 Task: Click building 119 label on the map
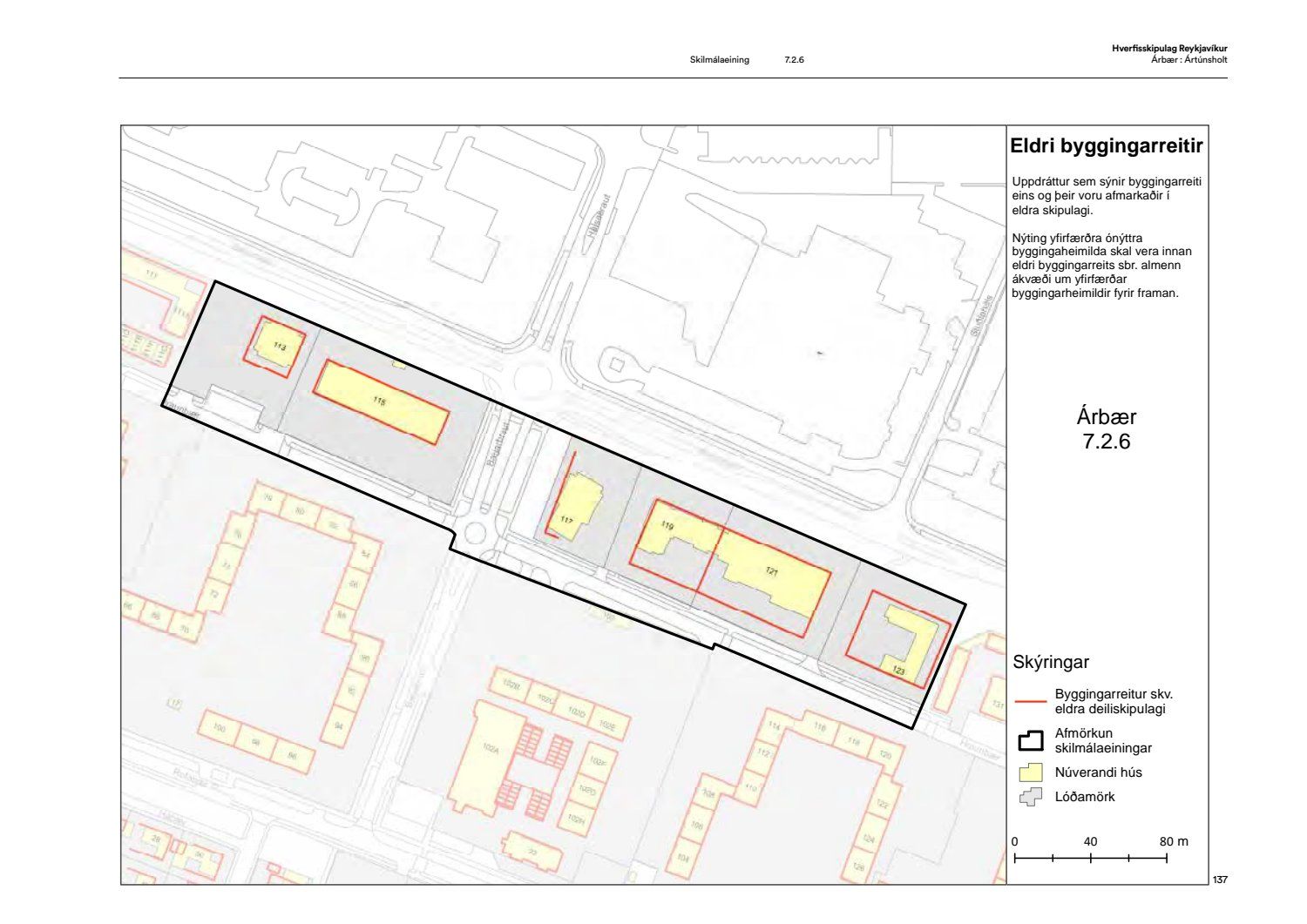click(x=667, y=527)
